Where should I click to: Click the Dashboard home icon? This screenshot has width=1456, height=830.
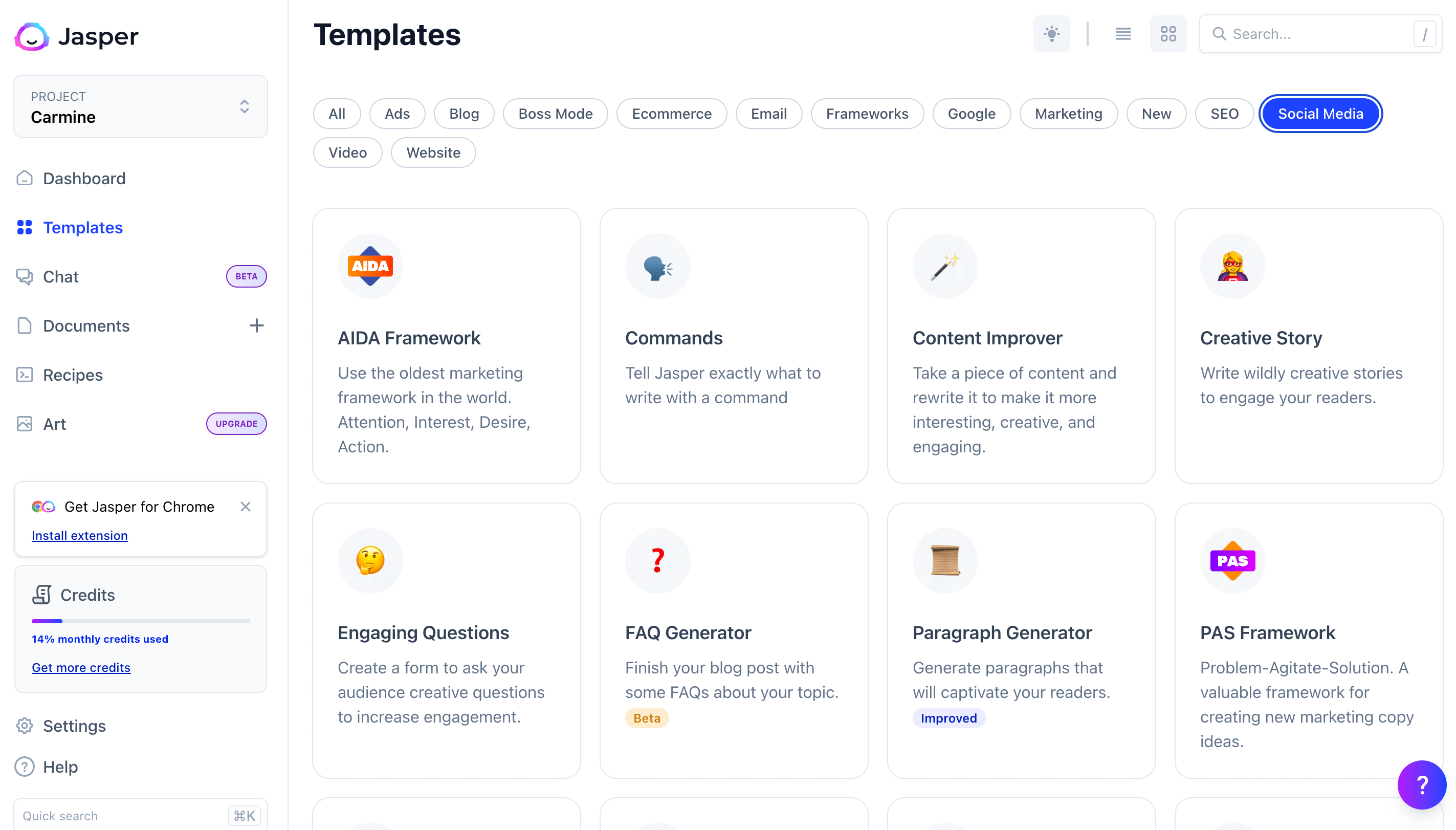tap(25, 179)
